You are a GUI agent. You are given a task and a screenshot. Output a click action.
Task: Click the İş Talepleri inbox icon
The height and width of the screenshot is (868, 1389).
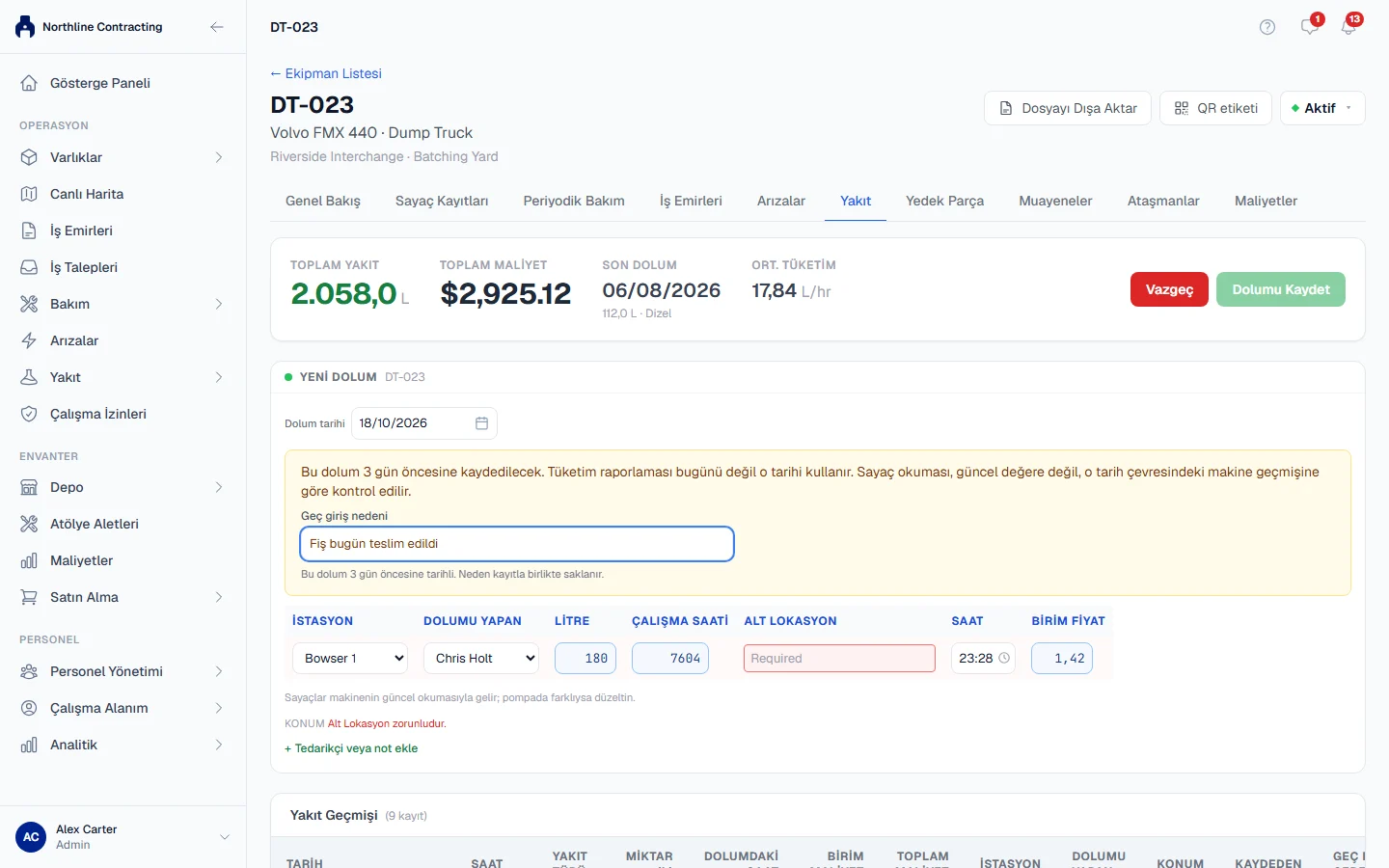tap(29, 267)
